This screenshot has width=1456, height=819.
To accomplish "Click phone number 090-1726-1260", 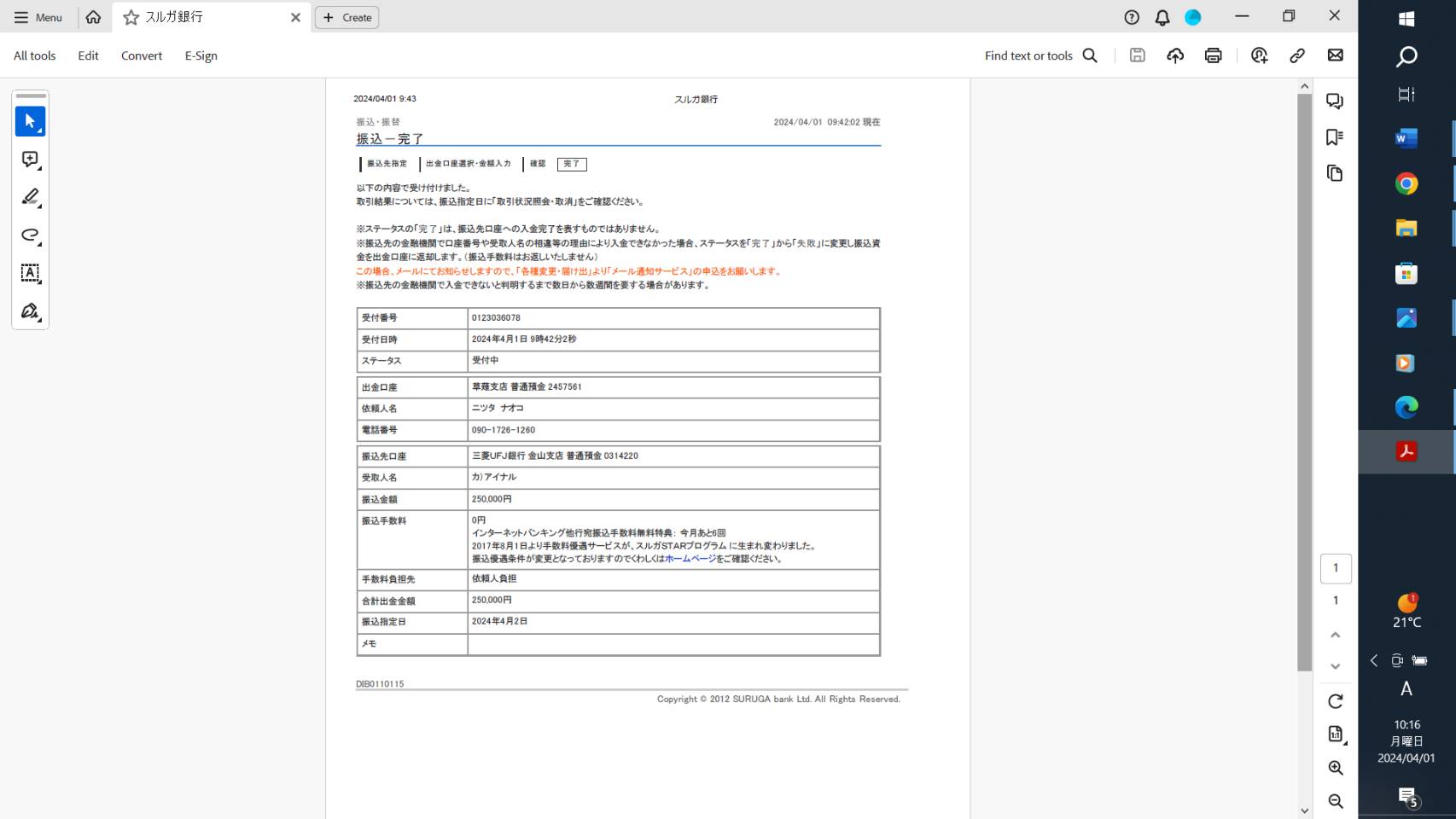I will tap(504, 430).
